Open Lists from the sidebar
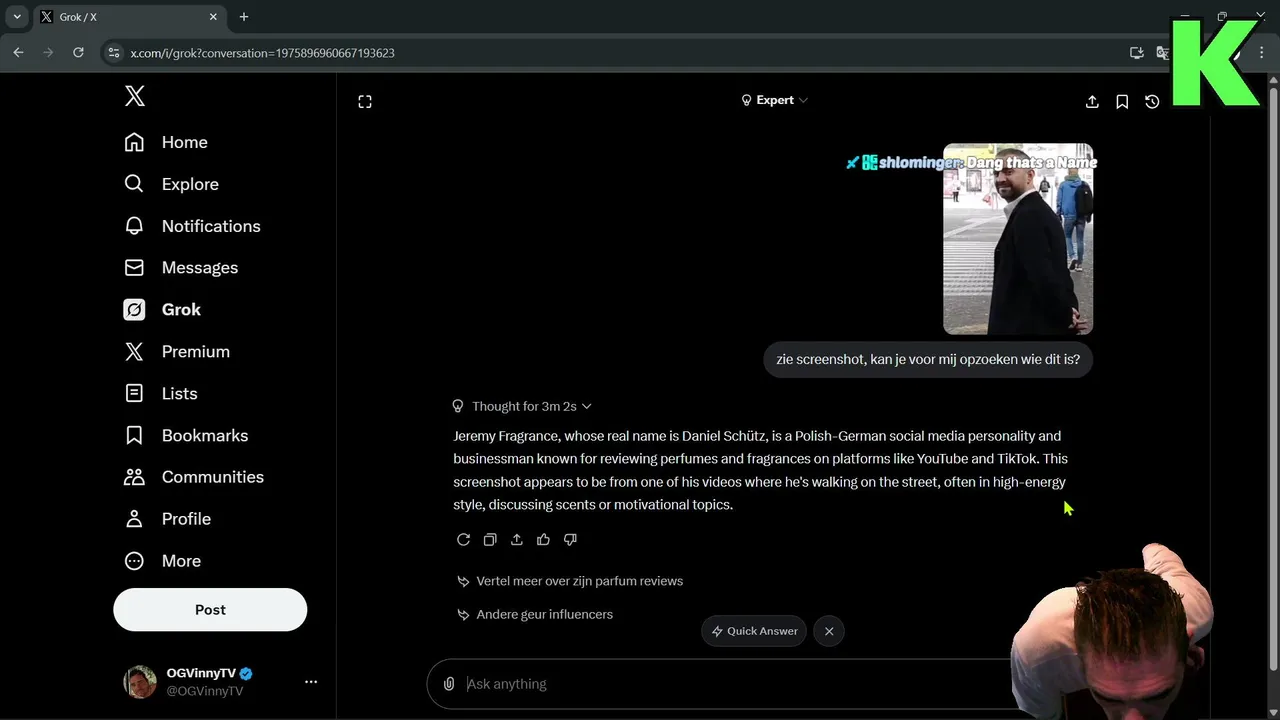1280x720 pixels. [160, 394]
